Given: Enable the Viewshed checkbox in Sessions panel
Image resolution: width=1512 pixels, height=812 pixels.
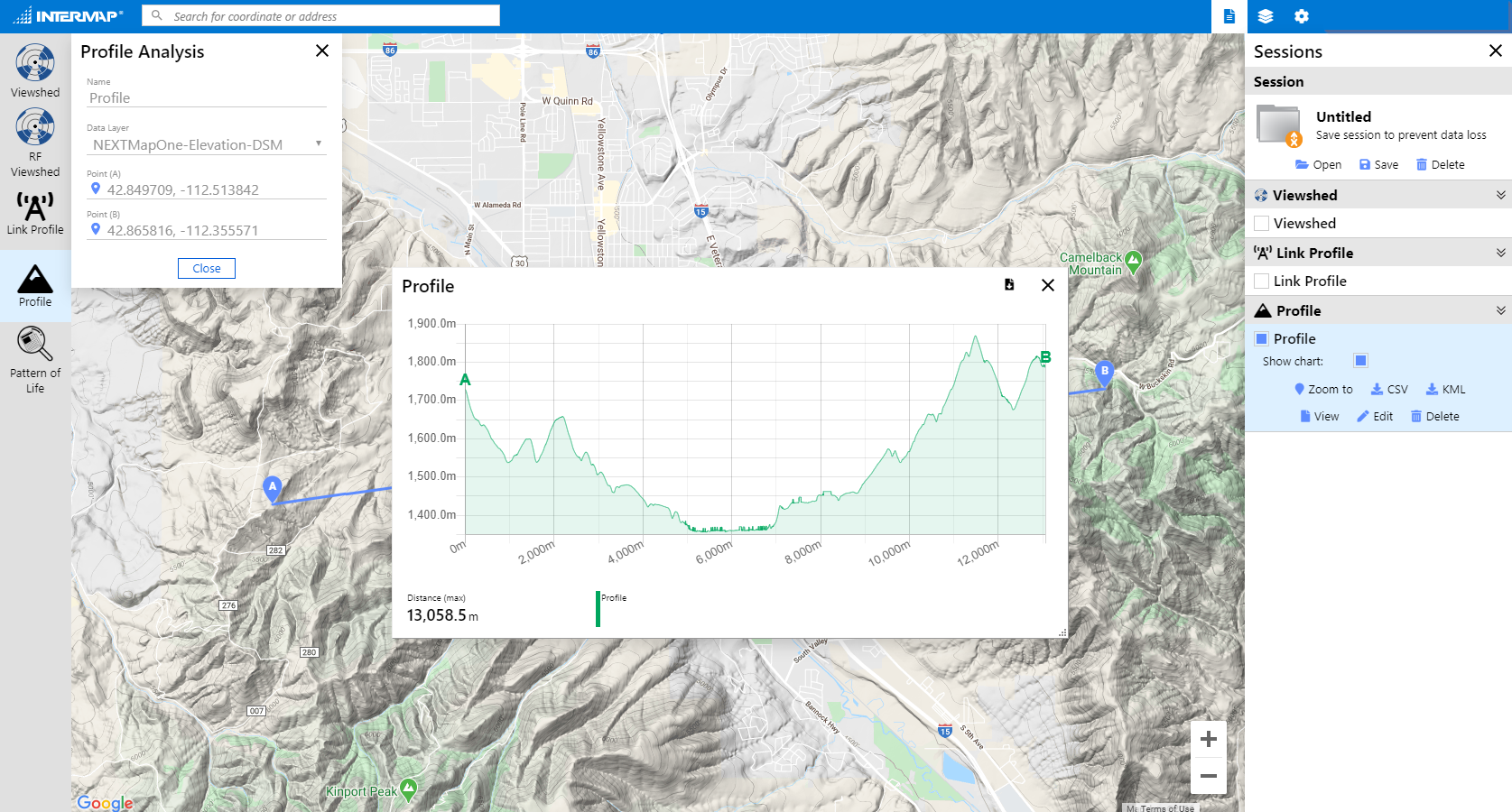Looking at the screenshot, I should tap(1261, 223).
